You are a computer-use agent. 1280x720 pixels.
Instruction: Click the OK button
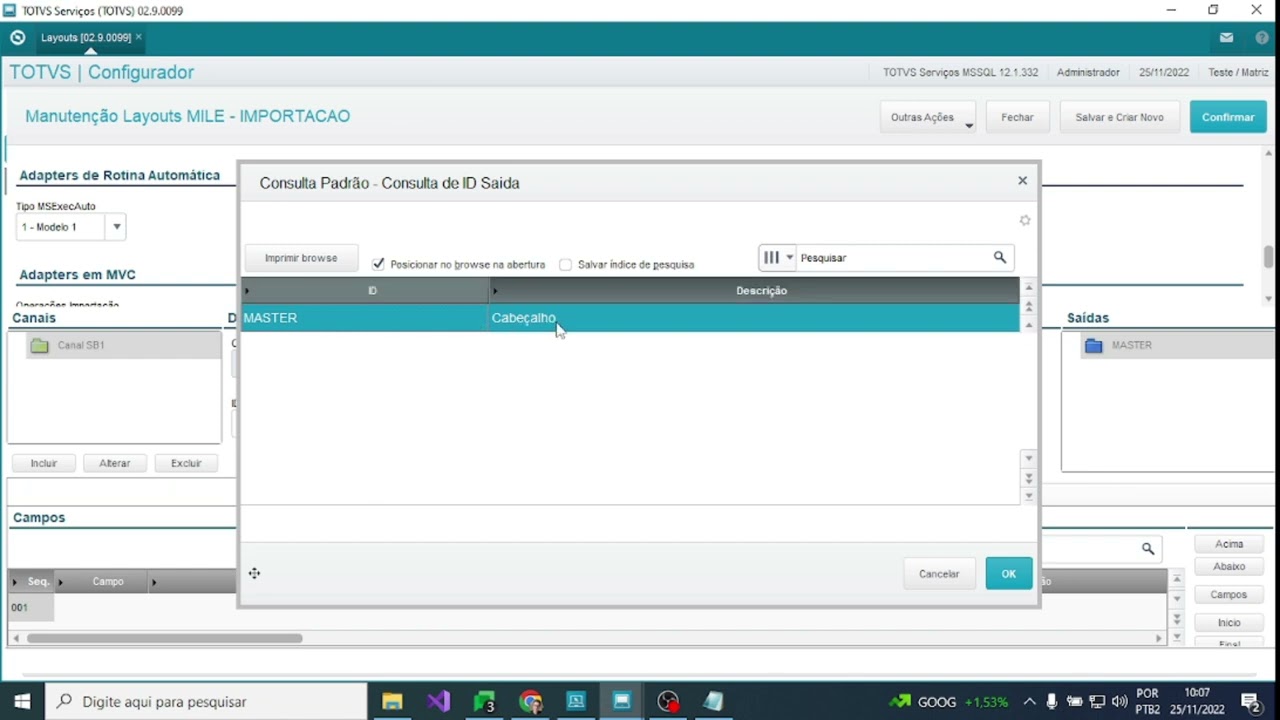[x=1009, y=573]
